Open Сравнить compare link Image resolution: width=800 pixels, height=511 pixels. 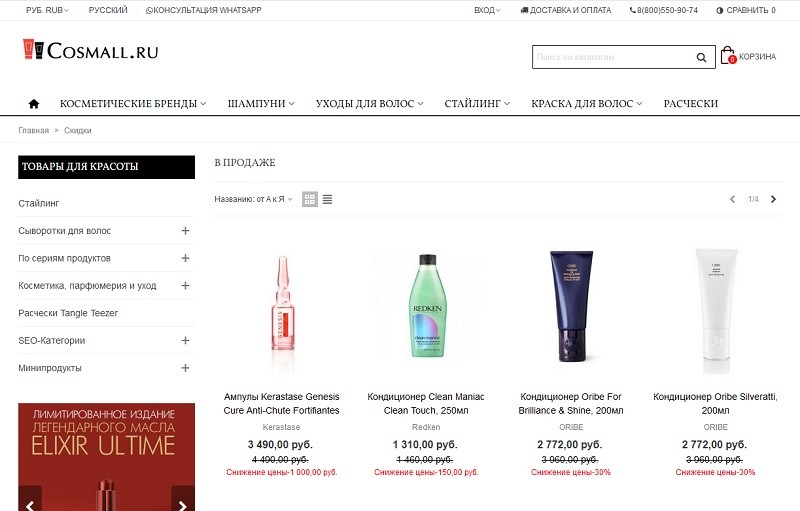(x=746, y=10)
